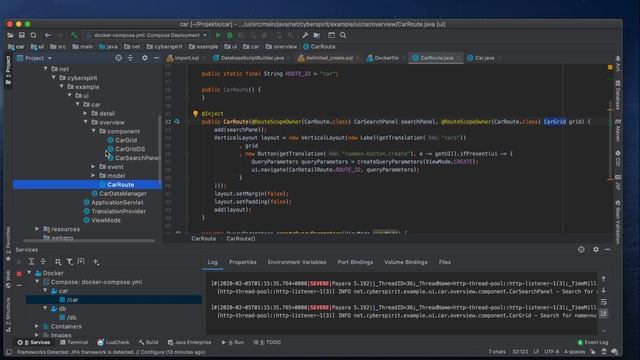Screen dimensions: 640x360
Task: Synchronize project with refresh icon
Action: pyautogui.click(x=33, y=36)
